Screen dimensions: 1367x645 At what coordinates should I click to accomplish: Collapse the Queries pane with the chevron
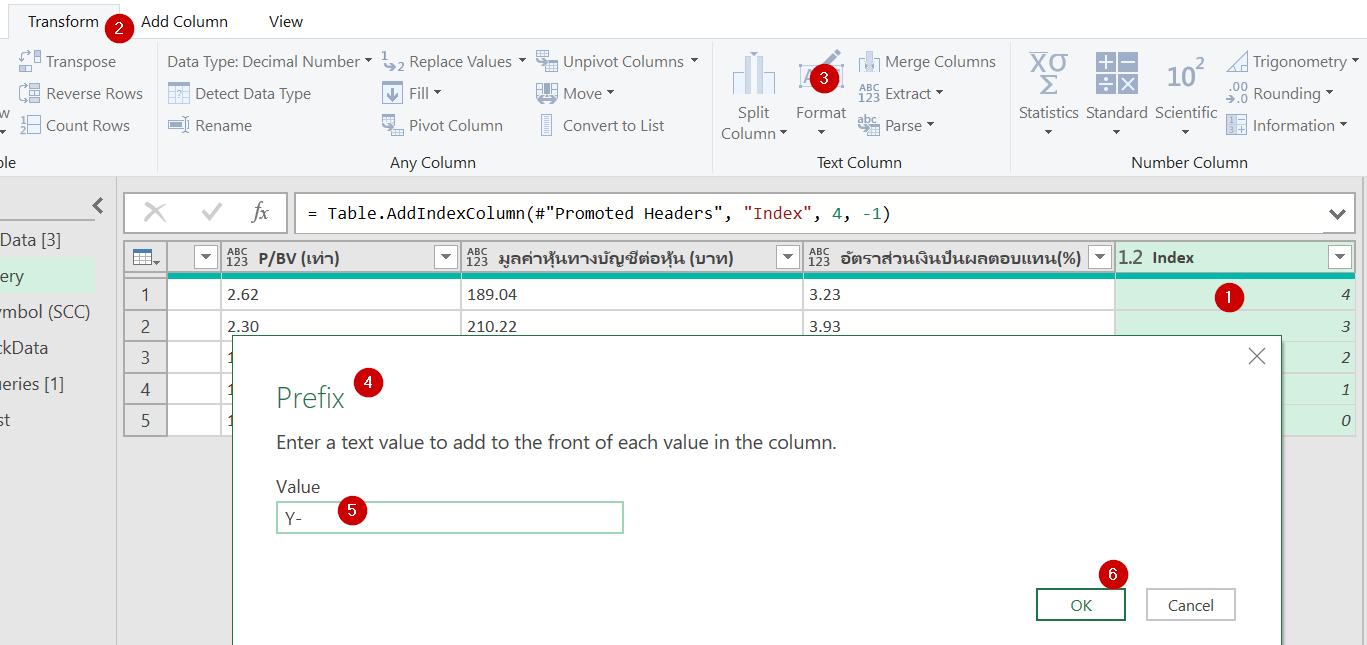98,205
